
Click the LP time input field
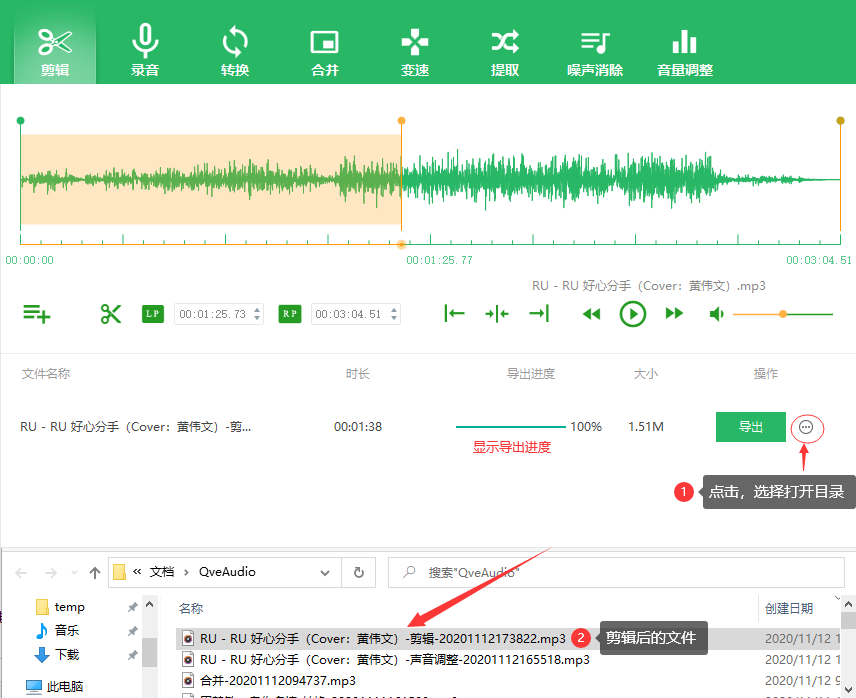point(212,314)
